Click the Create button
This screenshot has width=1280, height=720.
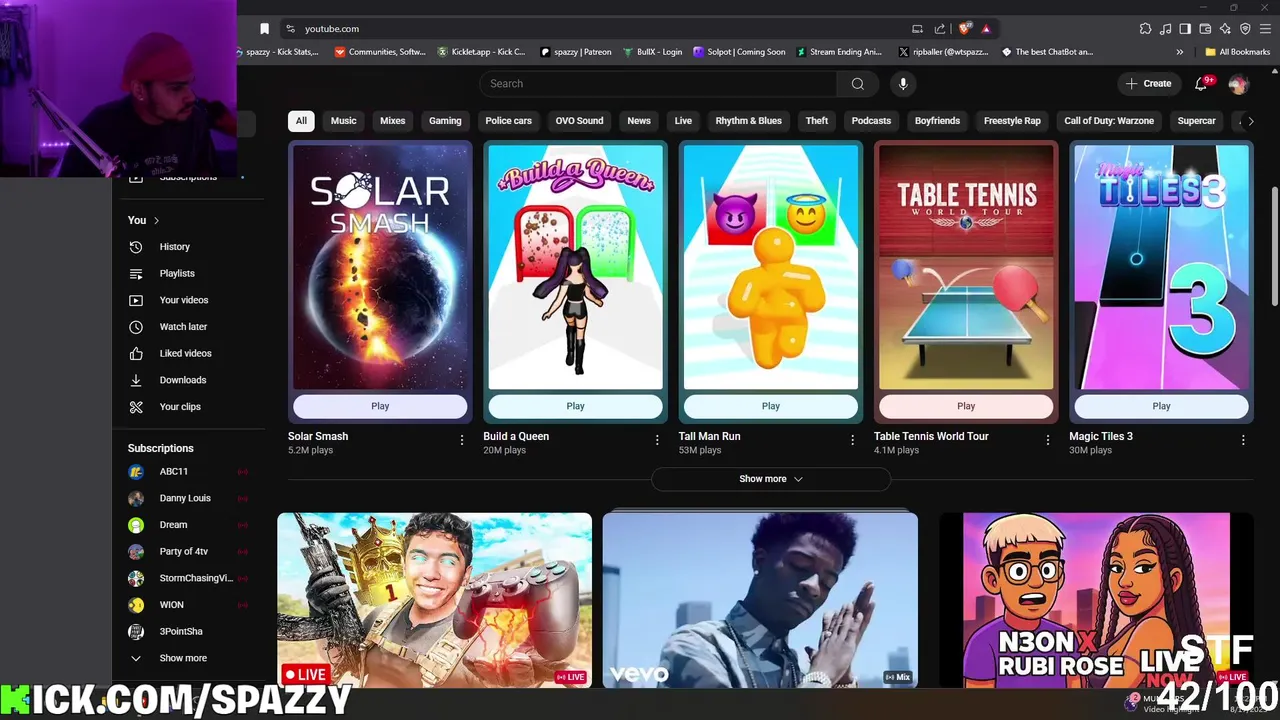1148,84
